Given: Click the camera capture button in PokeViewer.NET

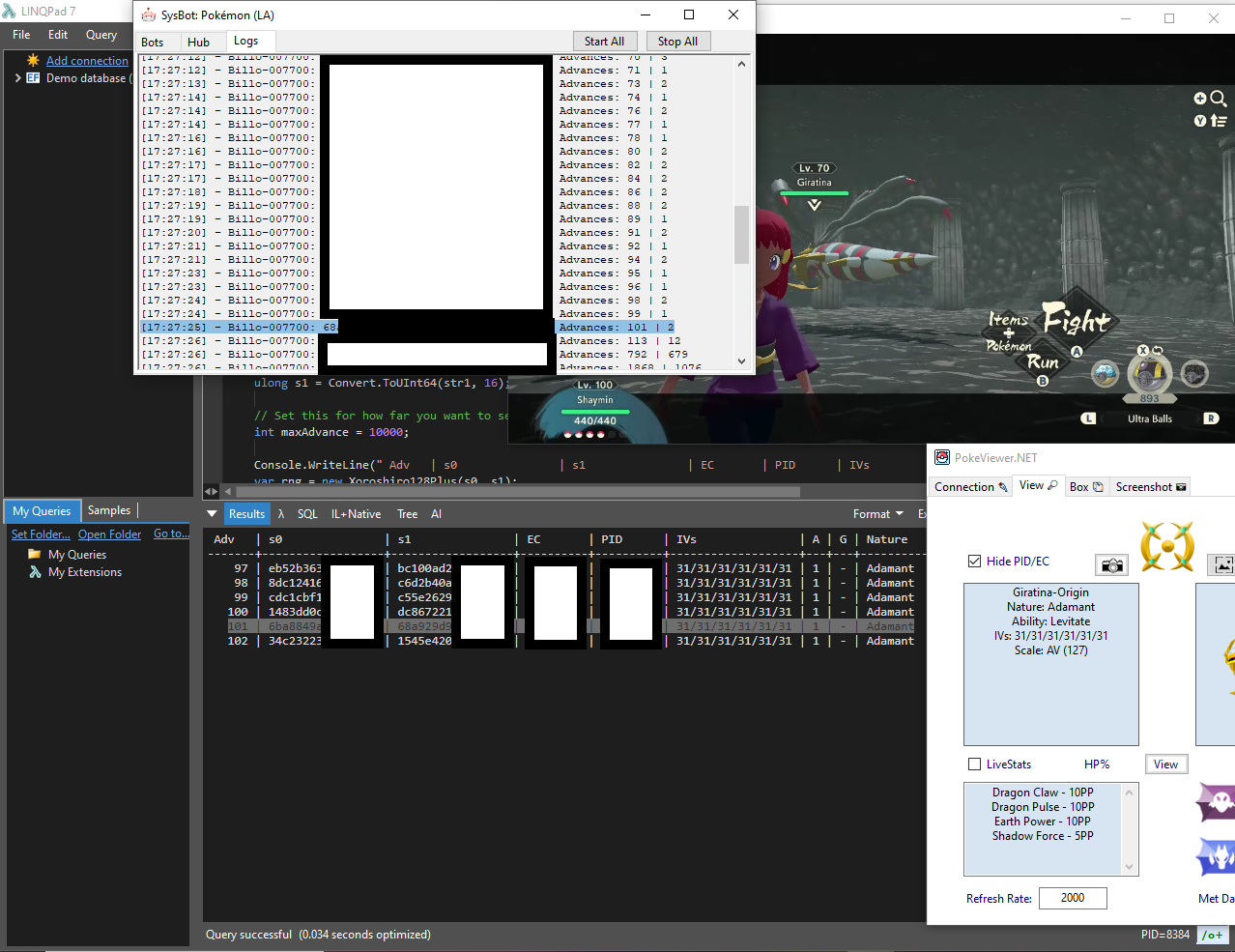Looking at the screenshot, I should tap(1111, 564).
